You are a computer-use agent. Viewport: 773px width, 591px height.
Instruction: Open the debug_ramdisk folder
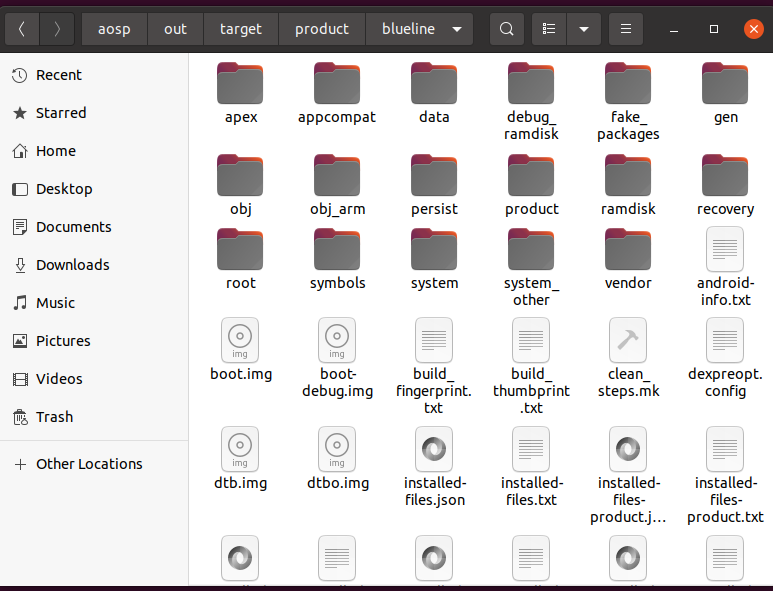click(x=531, y=83)
